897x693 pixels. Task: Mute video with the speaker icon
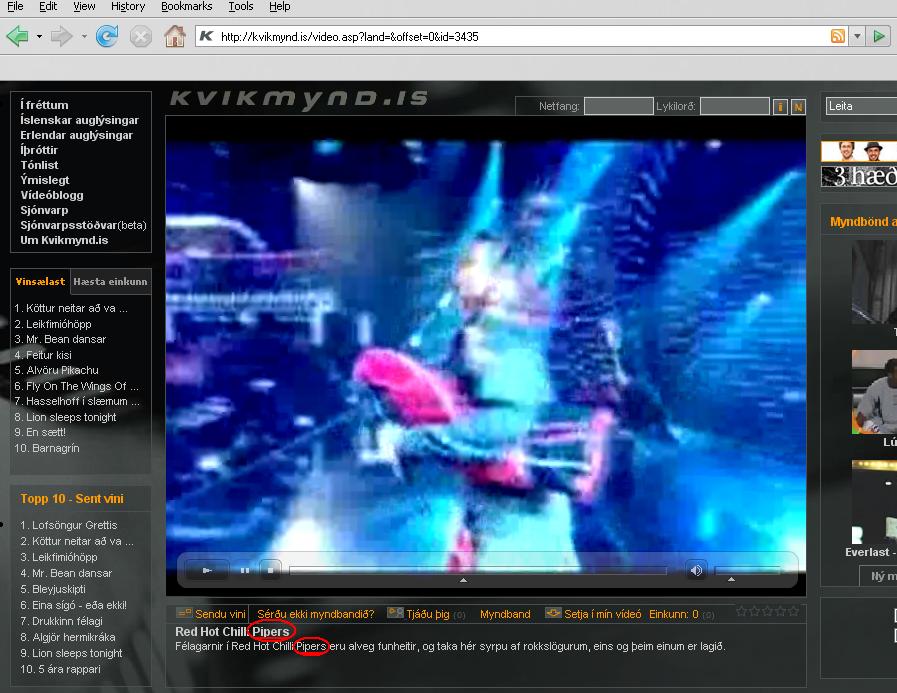[696, 570]
